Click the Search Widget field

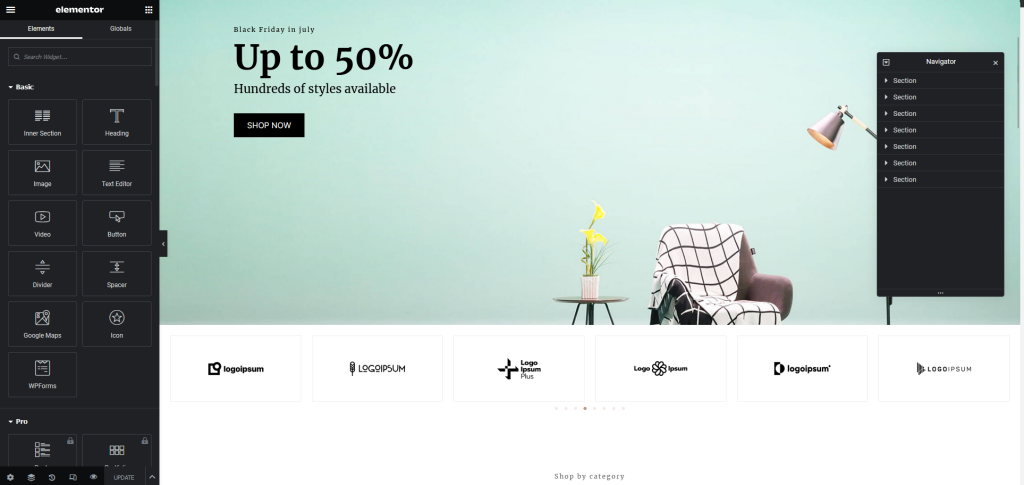80,57
